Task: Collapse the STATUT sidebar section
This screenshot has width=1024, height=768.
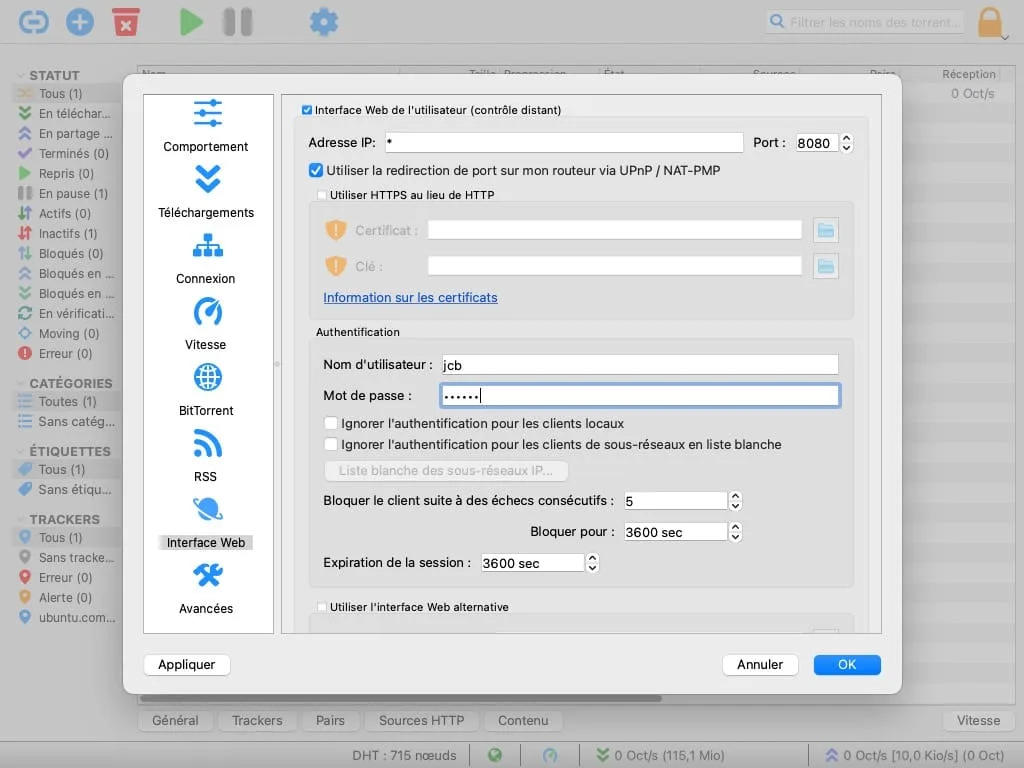Action: tap(20, 75)
